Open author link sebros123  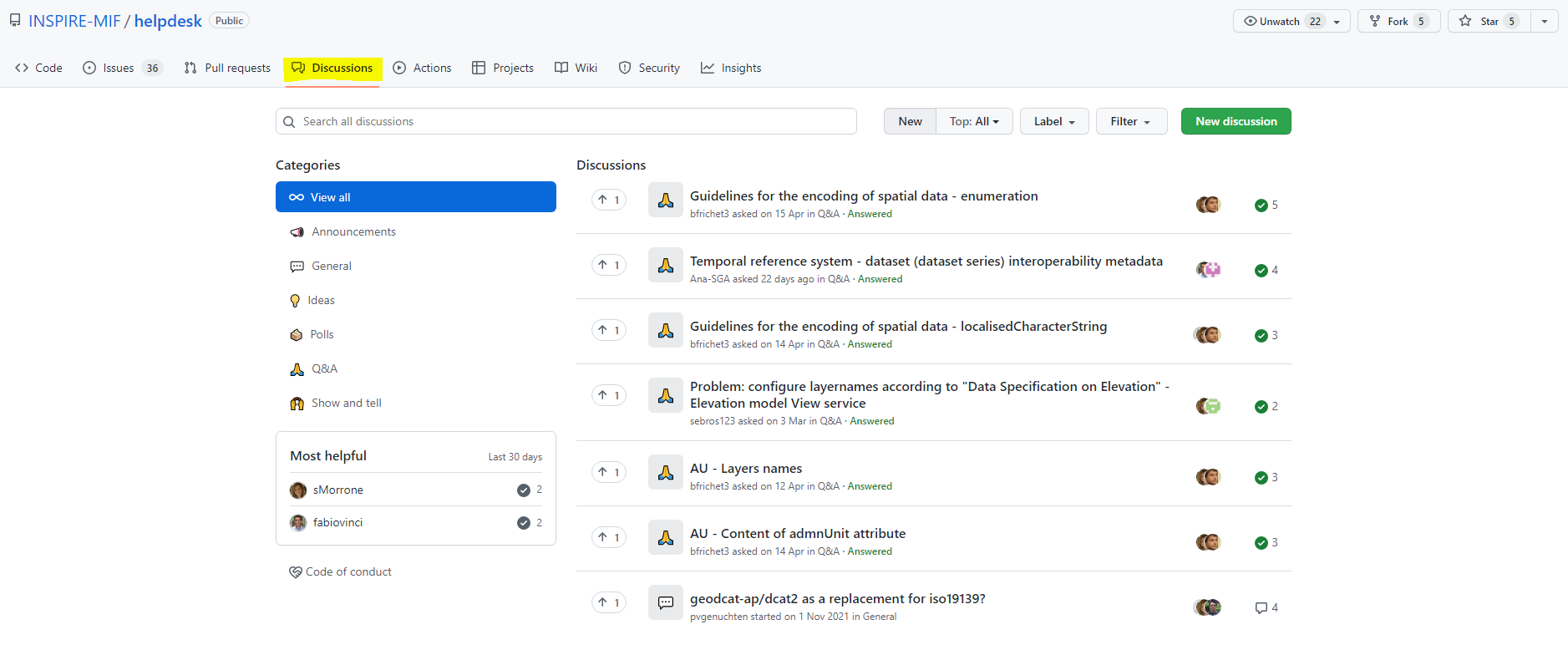713,421
